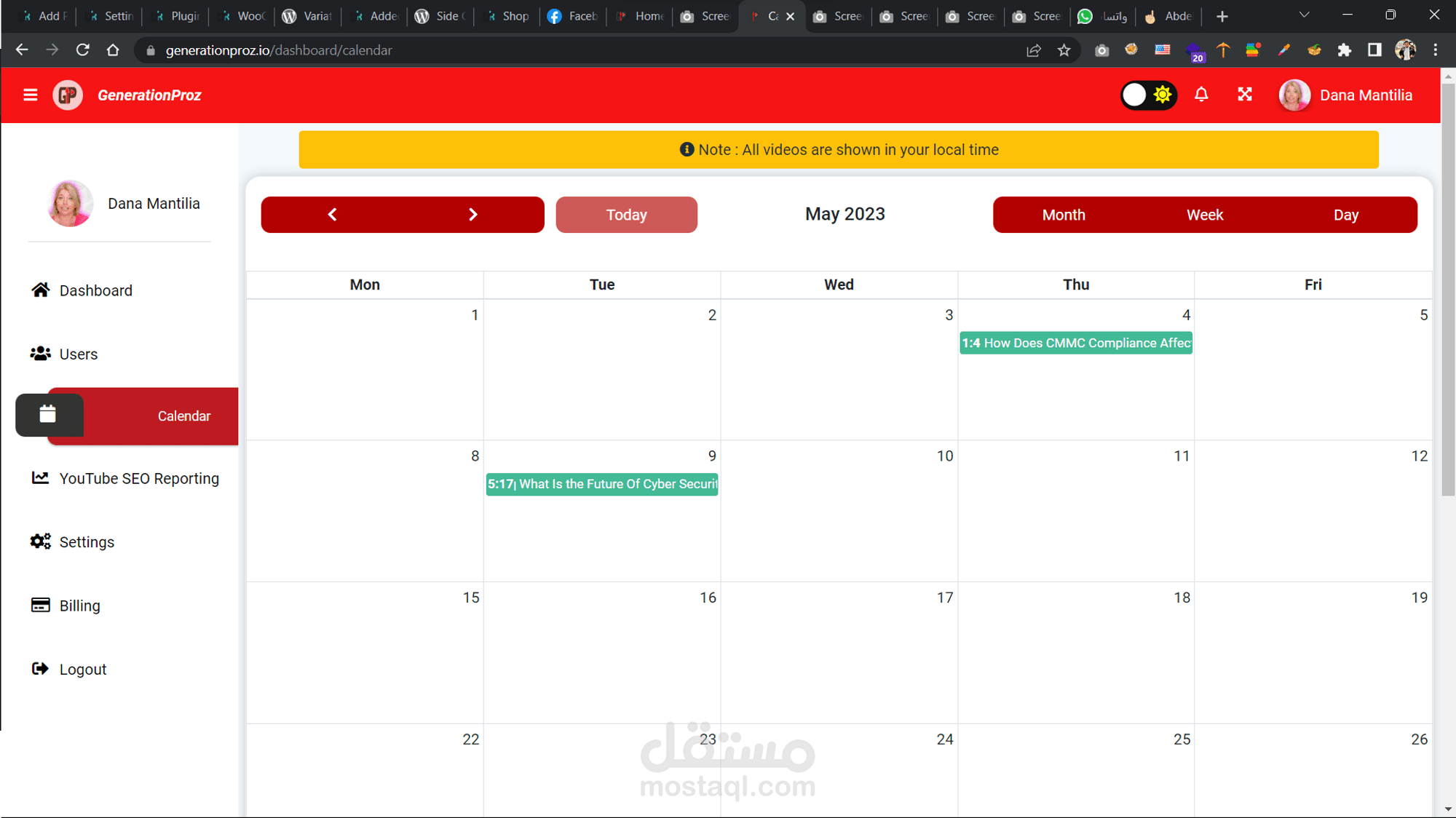Open the hamburger sidebar menu

[x=30, y=95]
